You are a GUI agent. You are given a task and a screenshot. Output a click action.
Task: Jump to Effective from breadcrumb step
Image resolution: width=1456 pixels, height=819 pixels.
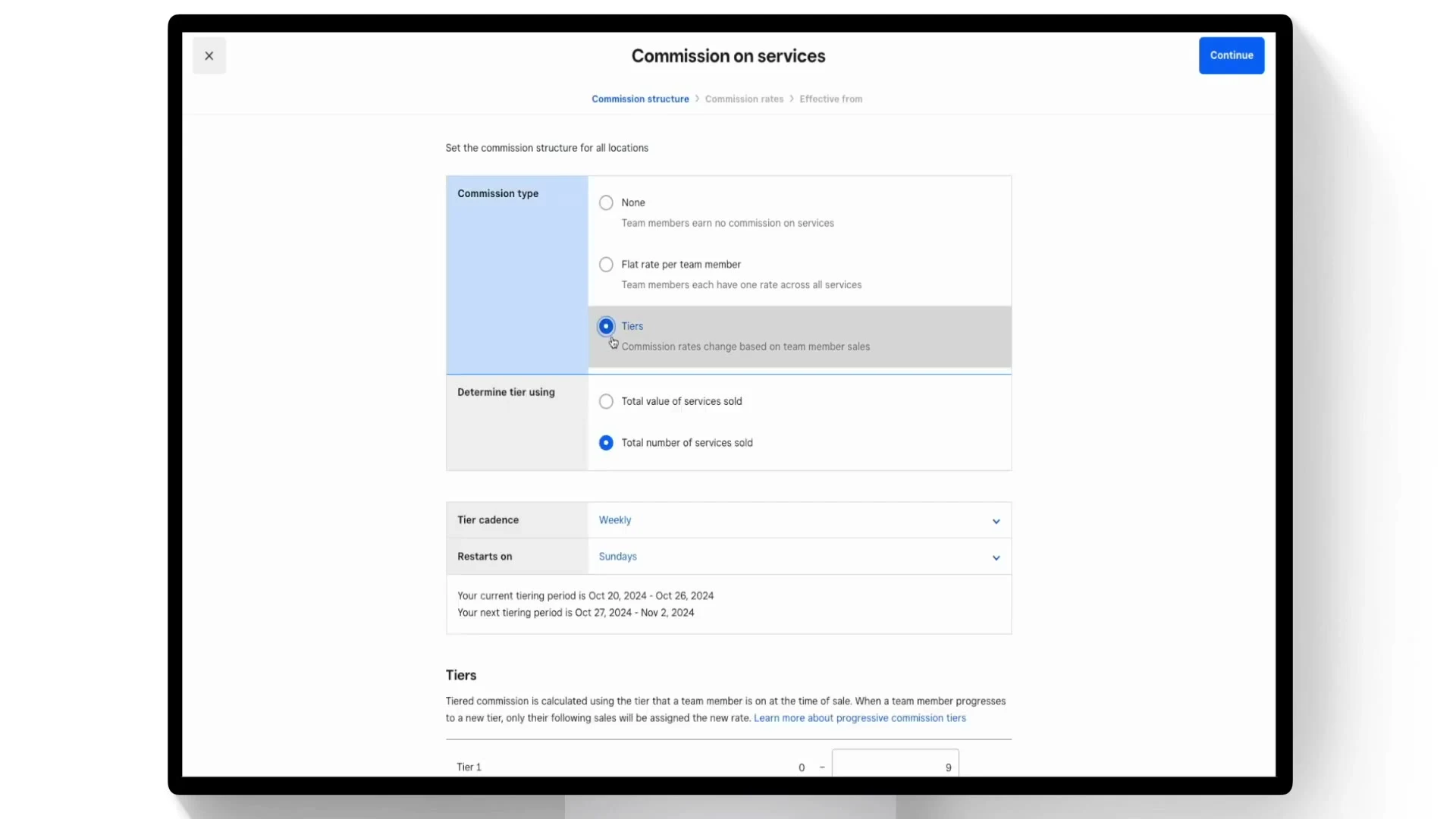click(x=830, y=99)
